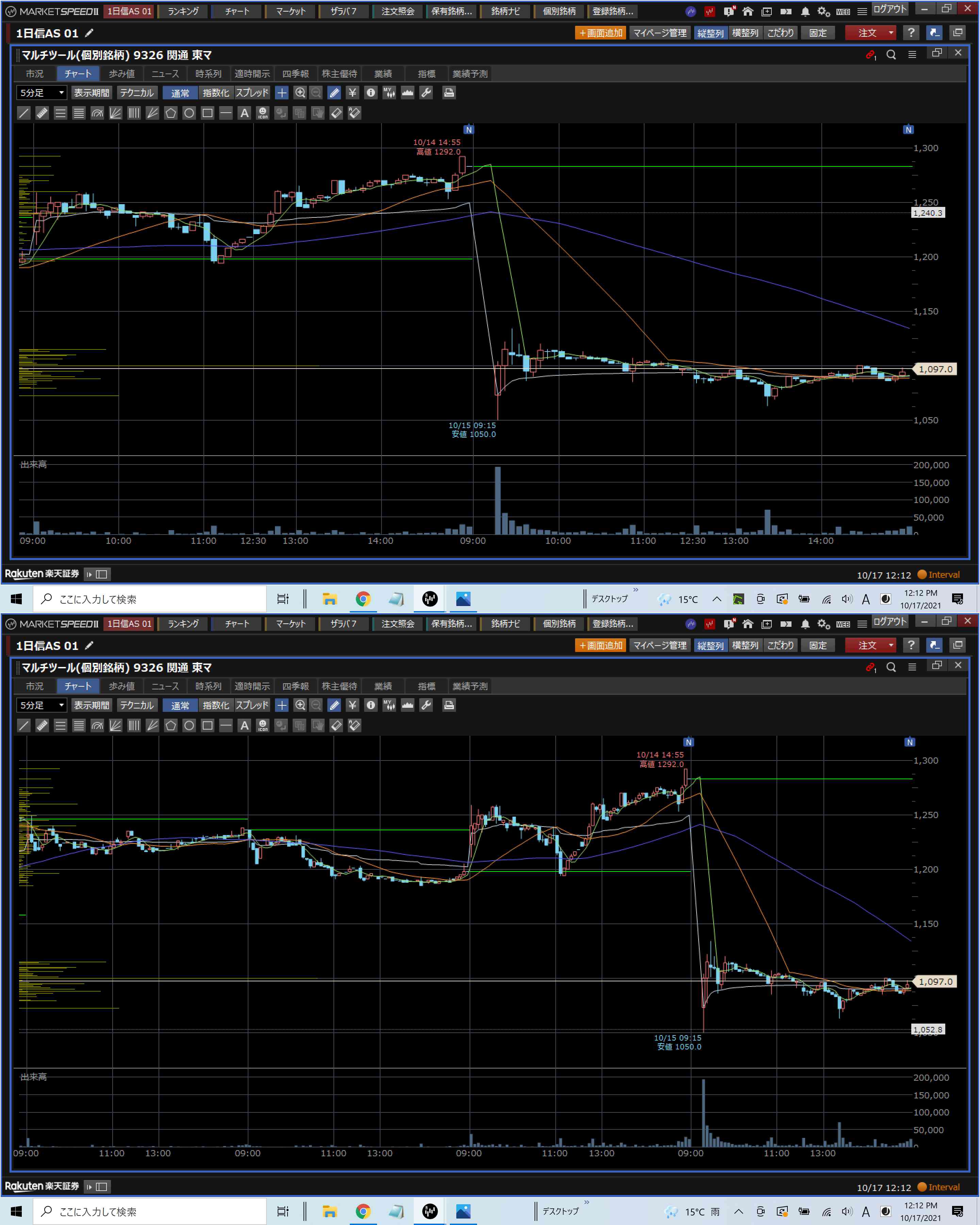Switch to 歩み値 tab in upper multi-tool panel
980x1225 pixels.
point(121,74)
